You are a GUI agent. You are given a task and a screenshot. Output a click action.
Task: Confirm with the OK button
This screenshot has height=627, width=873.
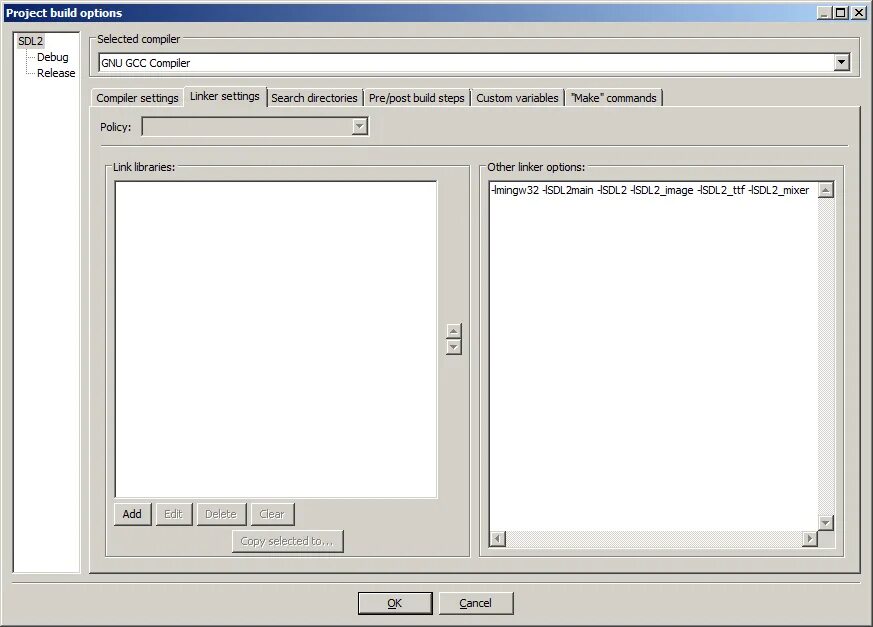(395, 603)
